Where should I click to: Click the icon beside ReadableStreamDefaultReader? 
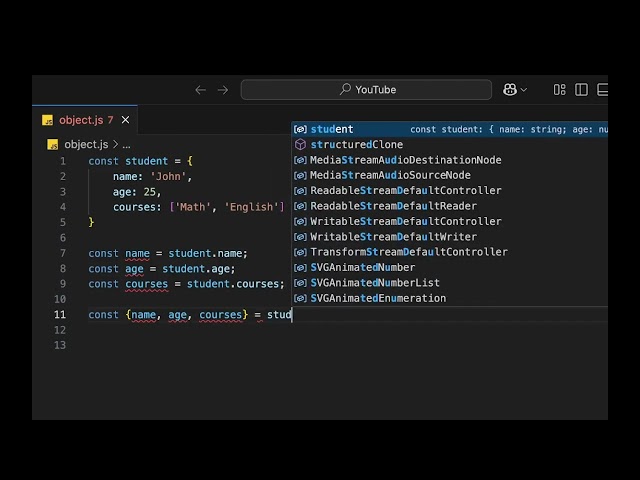[x=300, y=206]
